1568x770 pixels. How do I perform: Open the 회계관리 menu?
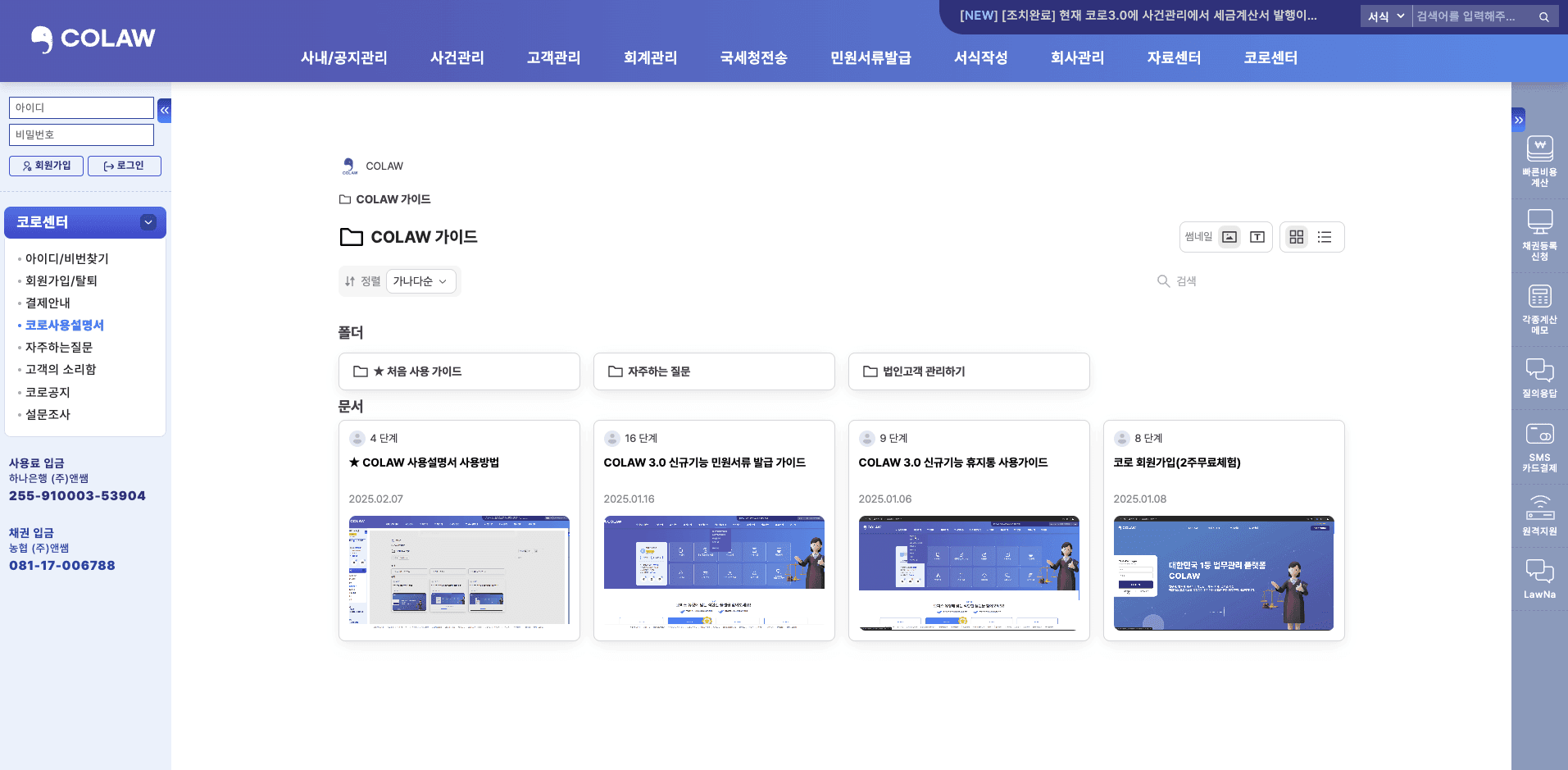[x=651, y=57]
